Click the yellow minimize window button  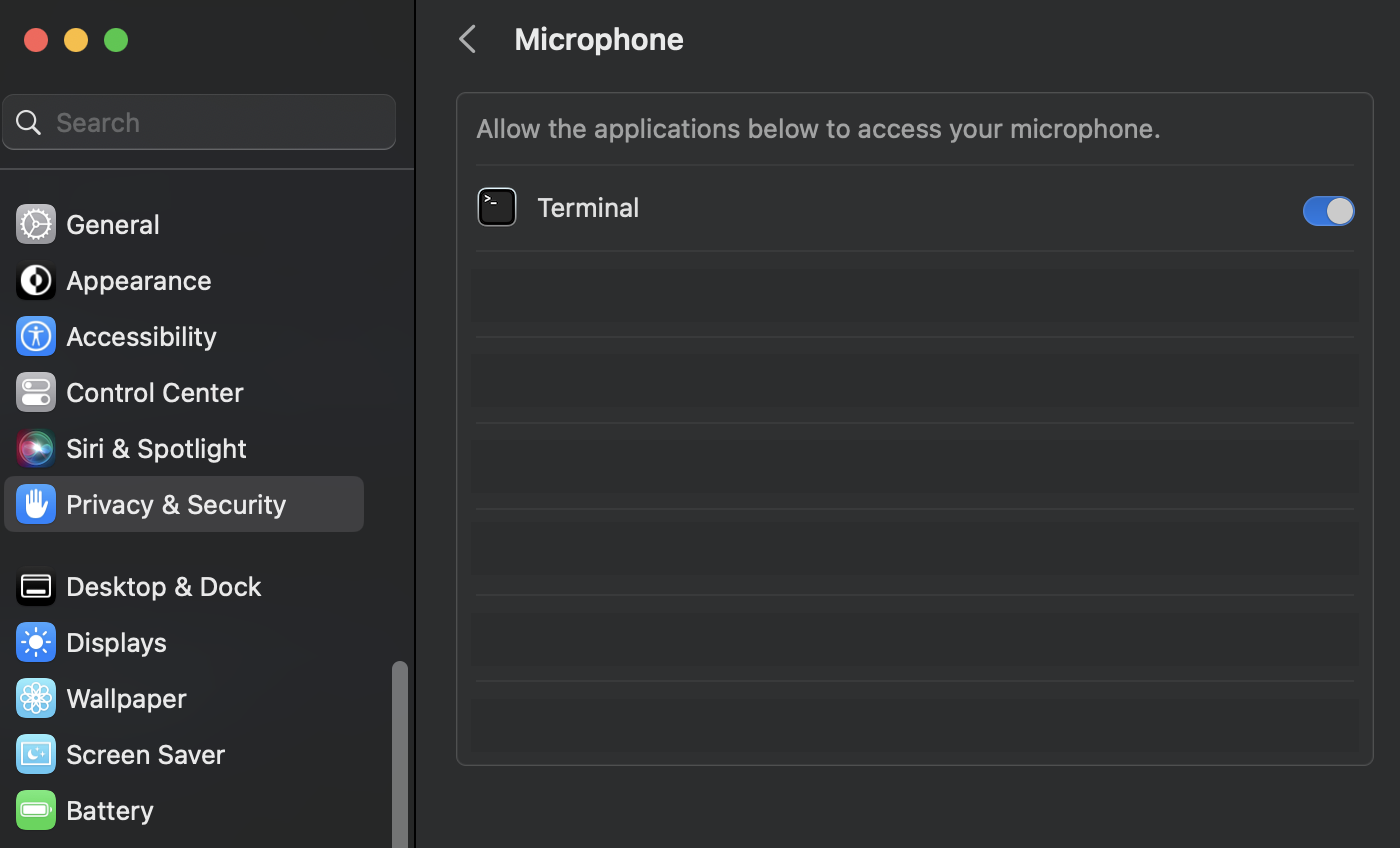click(x=76, y=40)
